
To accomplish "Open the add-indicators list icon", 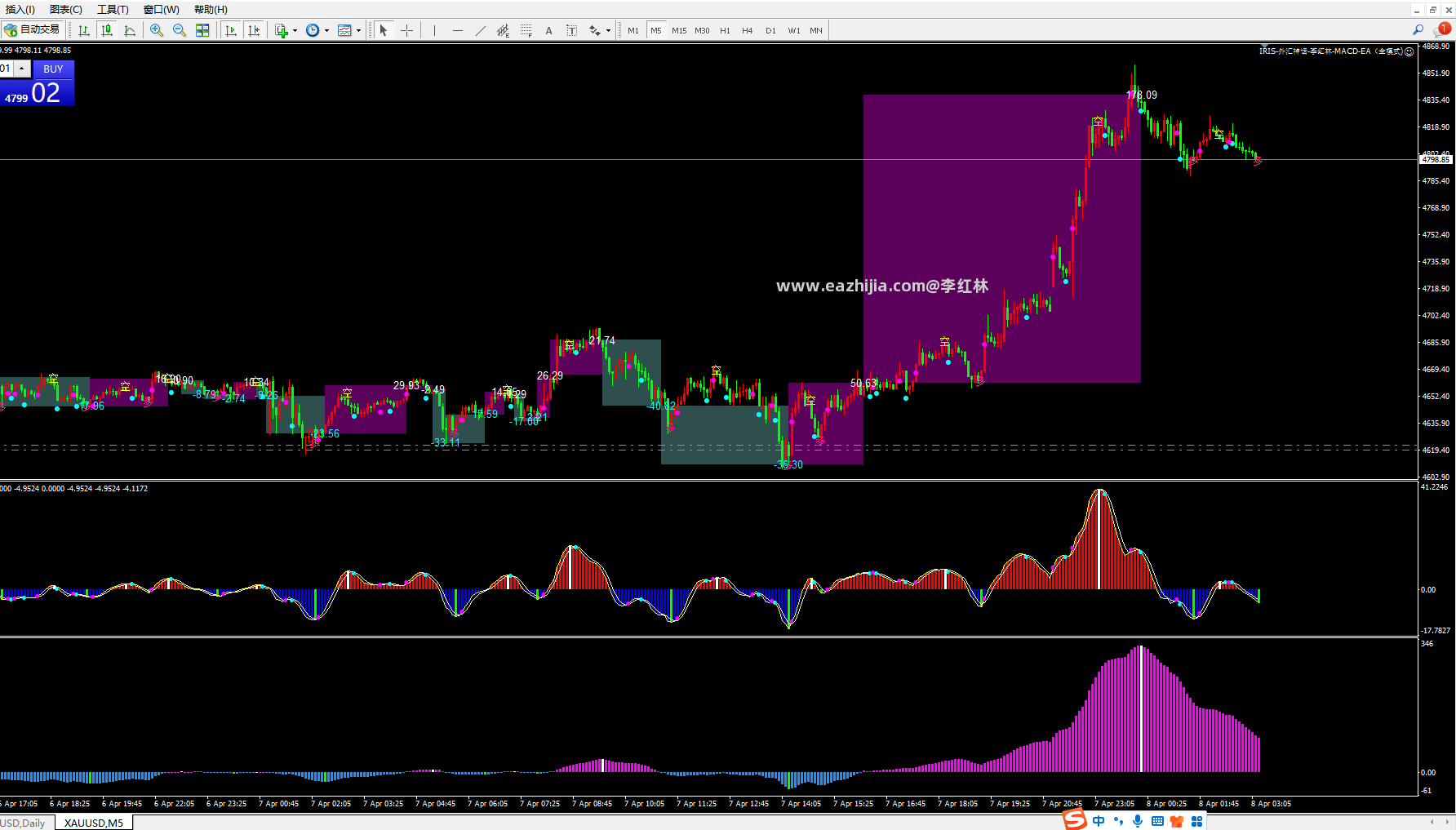I will click(282, 30).
